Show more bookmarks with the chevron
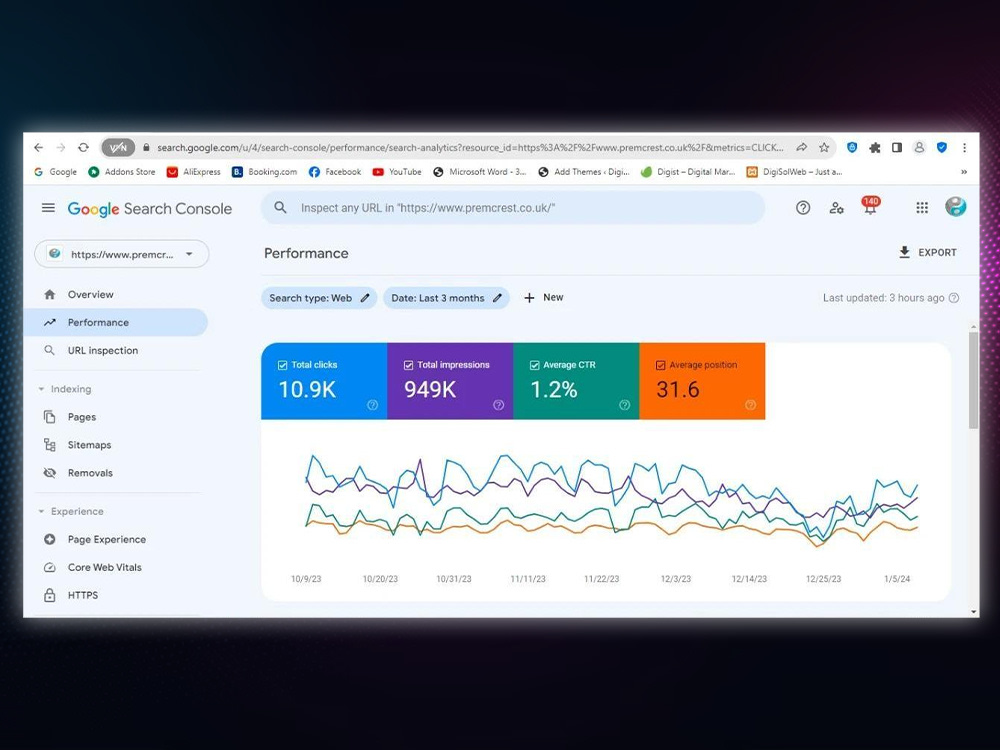 click(964, 172)
